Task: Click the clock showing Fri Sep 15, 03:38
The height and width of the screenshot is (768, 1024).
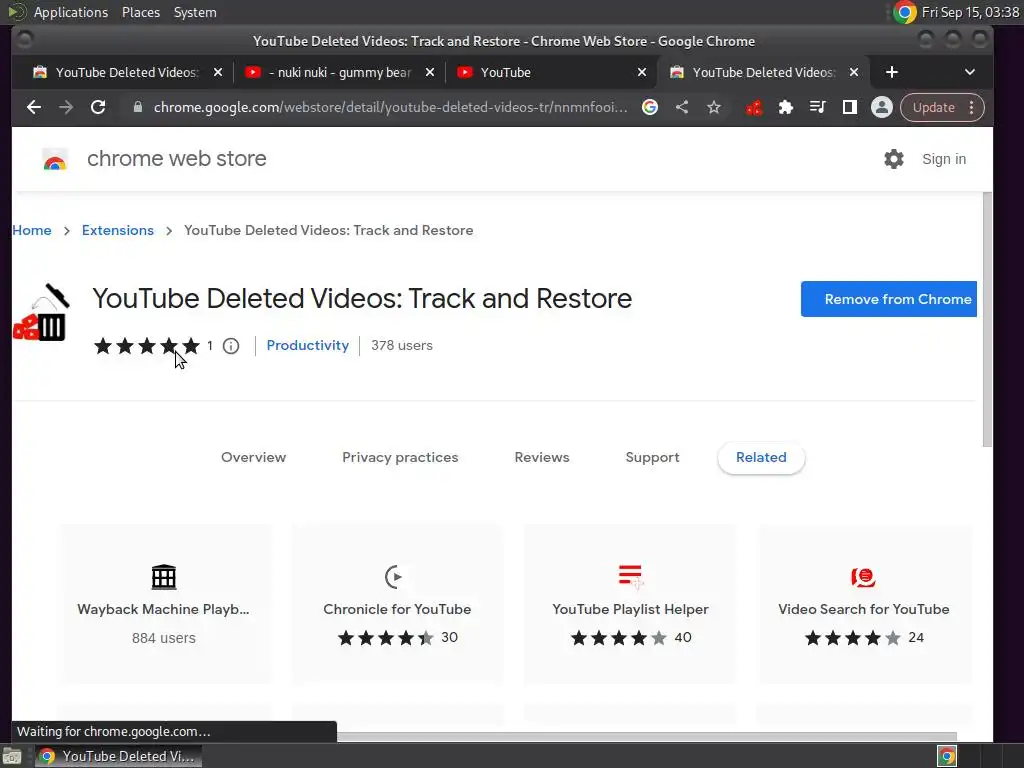Action: coord(970,12)
